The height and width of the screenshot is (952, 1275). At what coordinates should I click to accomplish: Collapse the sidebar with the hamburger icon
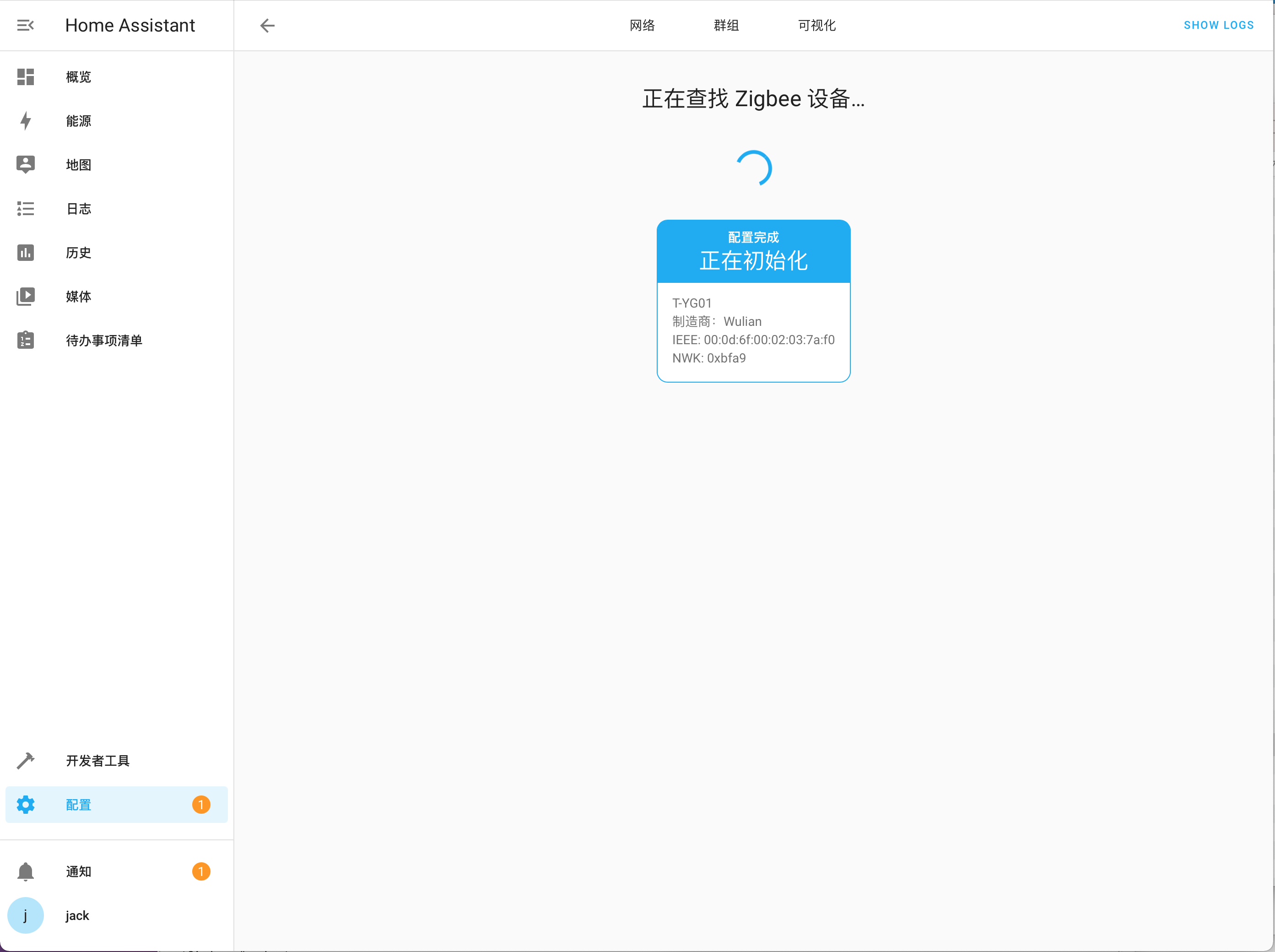point(25,25)
